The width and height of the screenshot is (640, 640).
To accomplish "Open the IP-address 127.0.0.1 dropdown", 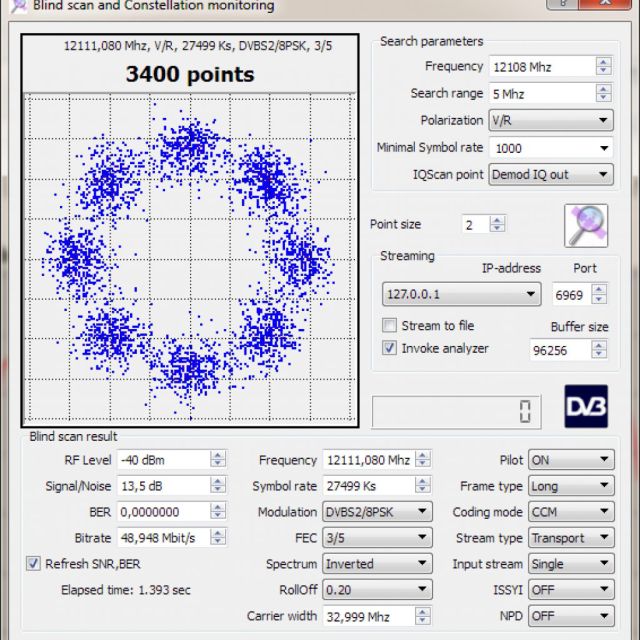I will click(x=462, y=295).
